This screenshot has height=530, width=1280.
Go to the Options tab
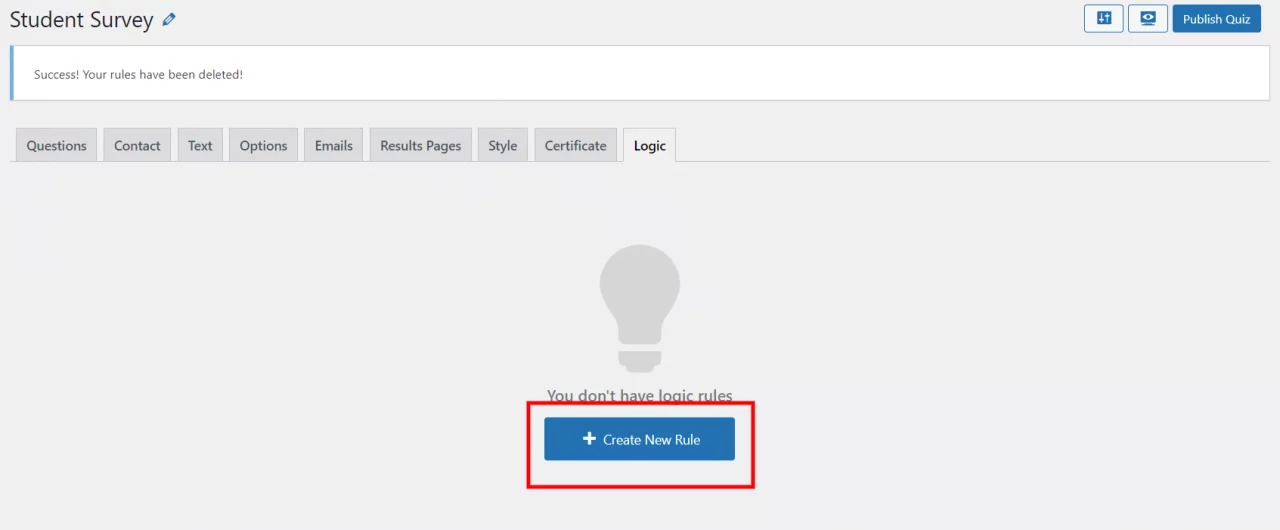[x=263, y=145]
